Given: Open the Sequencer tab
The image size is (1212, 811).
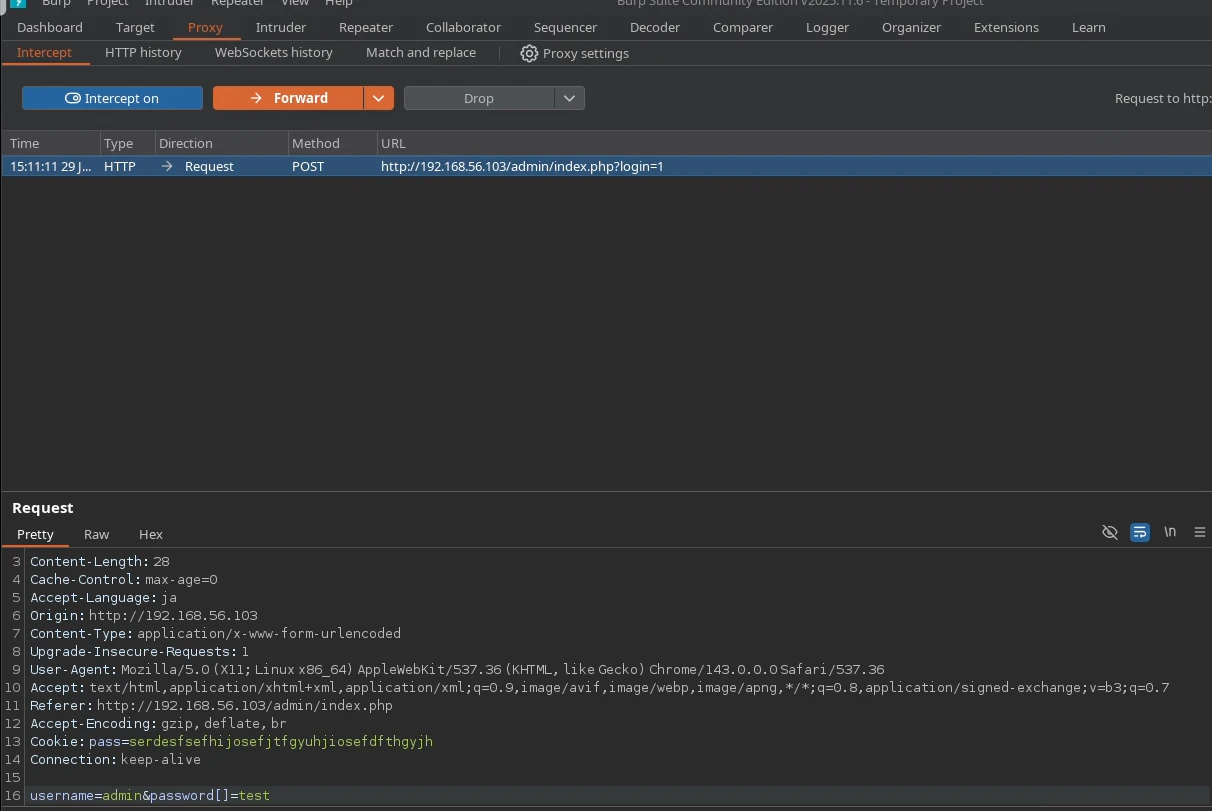Looking at the screenshot, I should tap(565, 27).
